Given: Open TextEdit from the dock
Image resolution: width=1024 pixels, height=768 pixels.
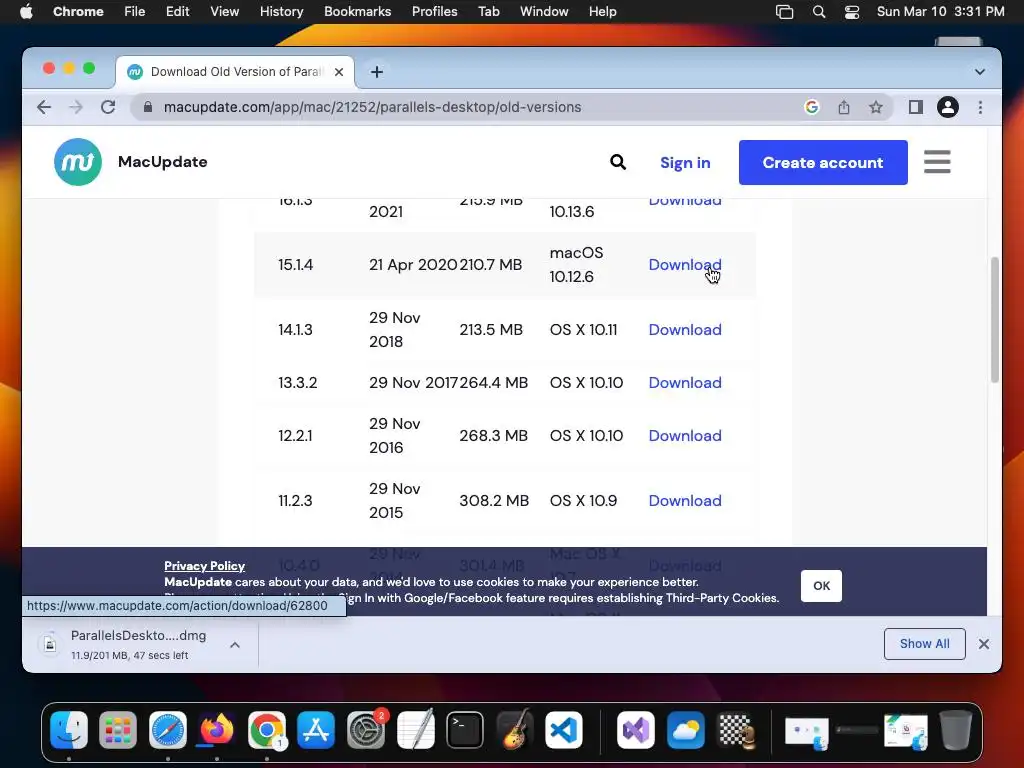Looking at the screenshot, I should 415,729.
